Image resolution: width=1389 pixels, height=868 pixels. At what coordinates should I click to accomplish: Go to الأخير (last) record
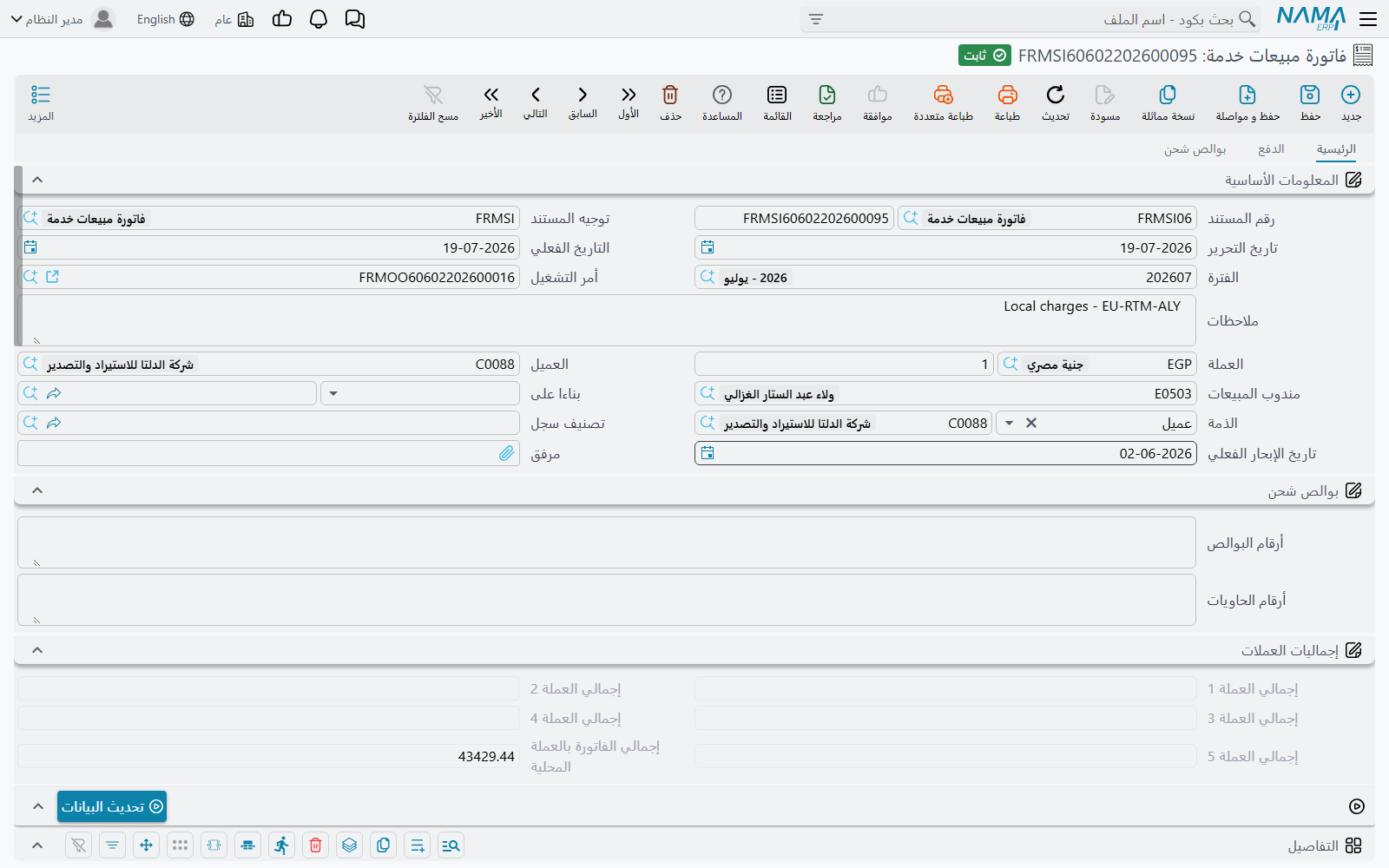coord(491,95)
